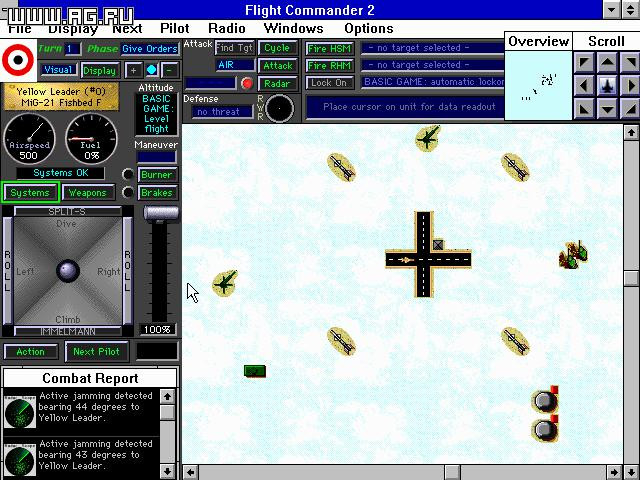
Task: Center map on aircraft icon in Scroll panel
Action: click(x=607, y=86)
